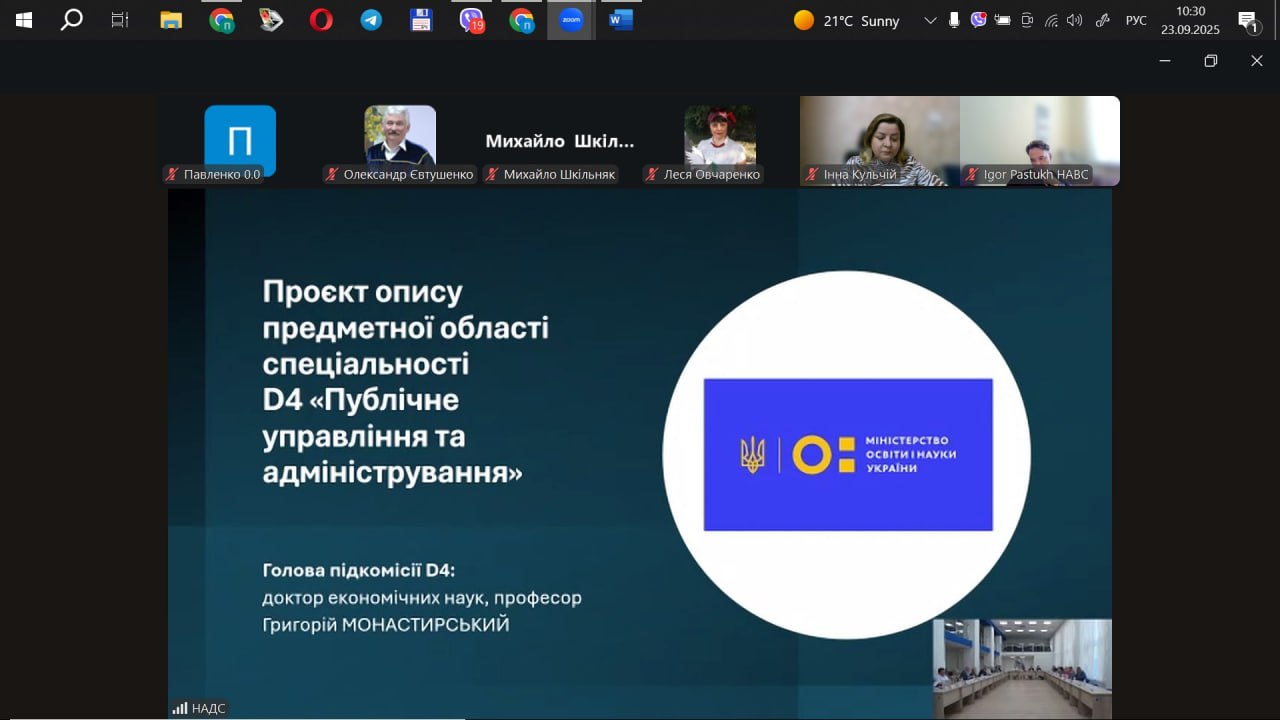Select the Zoom taskbar icon
Image resolution: width=1280 pixels, height=720 pixels.
(571, 20)
